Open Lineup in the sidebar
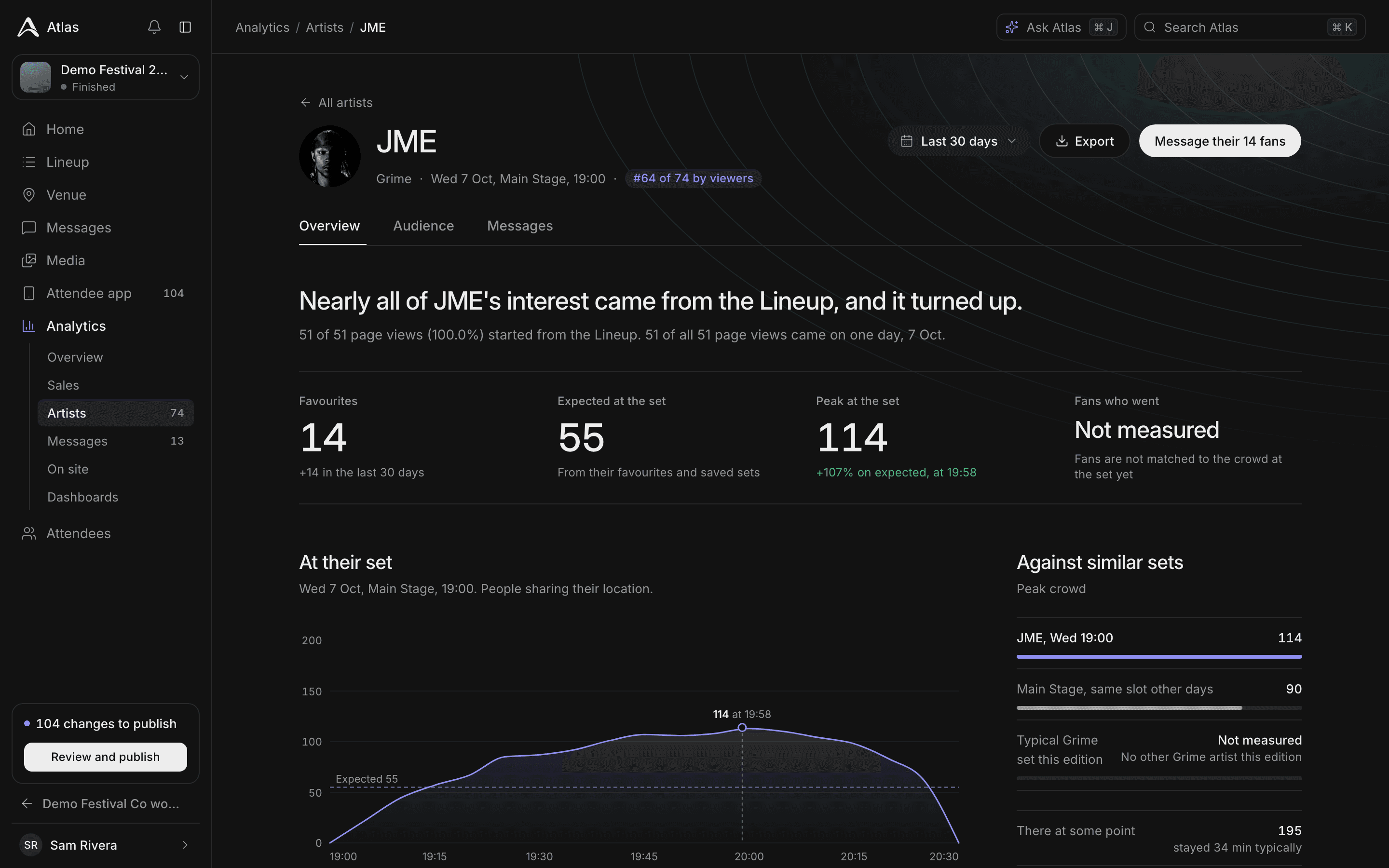This screenshot has width=1389, height=868. 106,162
